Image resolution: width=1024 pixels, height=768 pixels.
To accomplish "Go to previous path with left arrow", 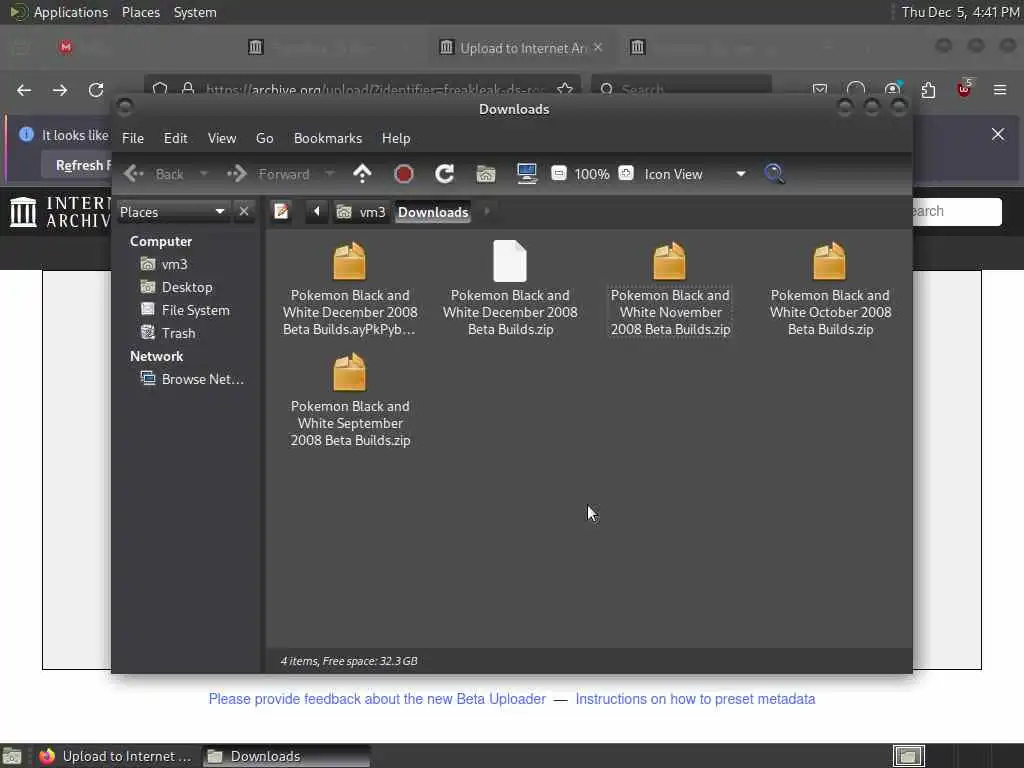I will (317, 212).
